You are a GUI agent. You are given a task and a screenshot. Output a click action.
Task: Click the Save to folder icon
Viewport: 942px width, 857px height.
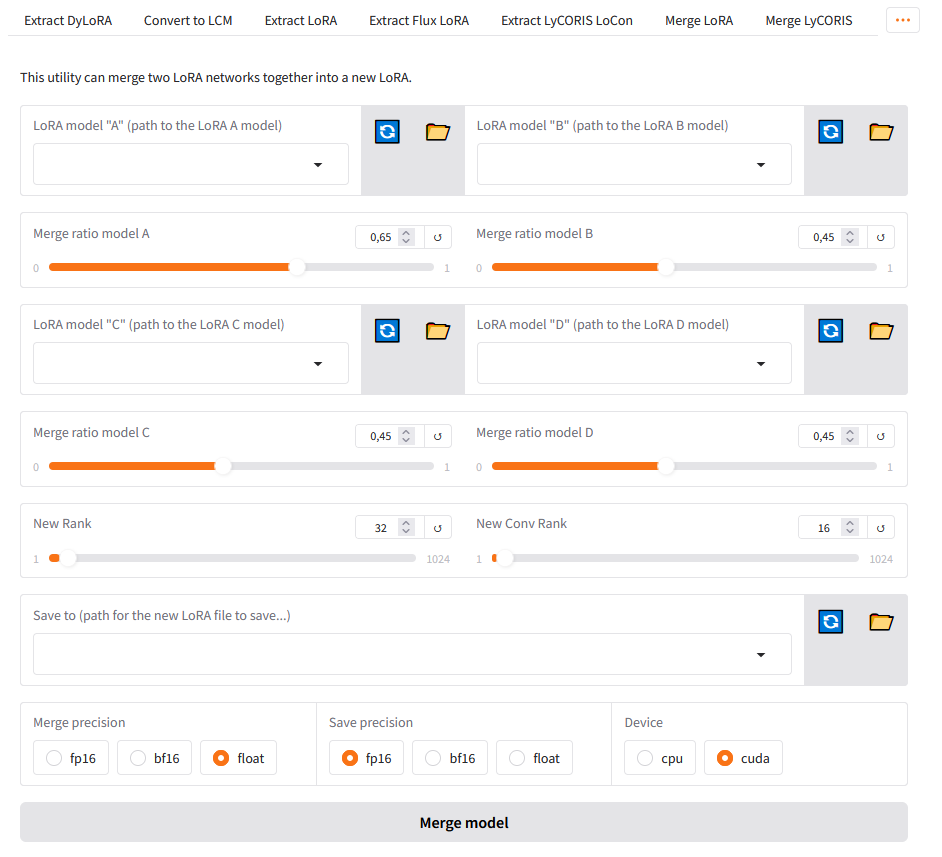(881, 622)
